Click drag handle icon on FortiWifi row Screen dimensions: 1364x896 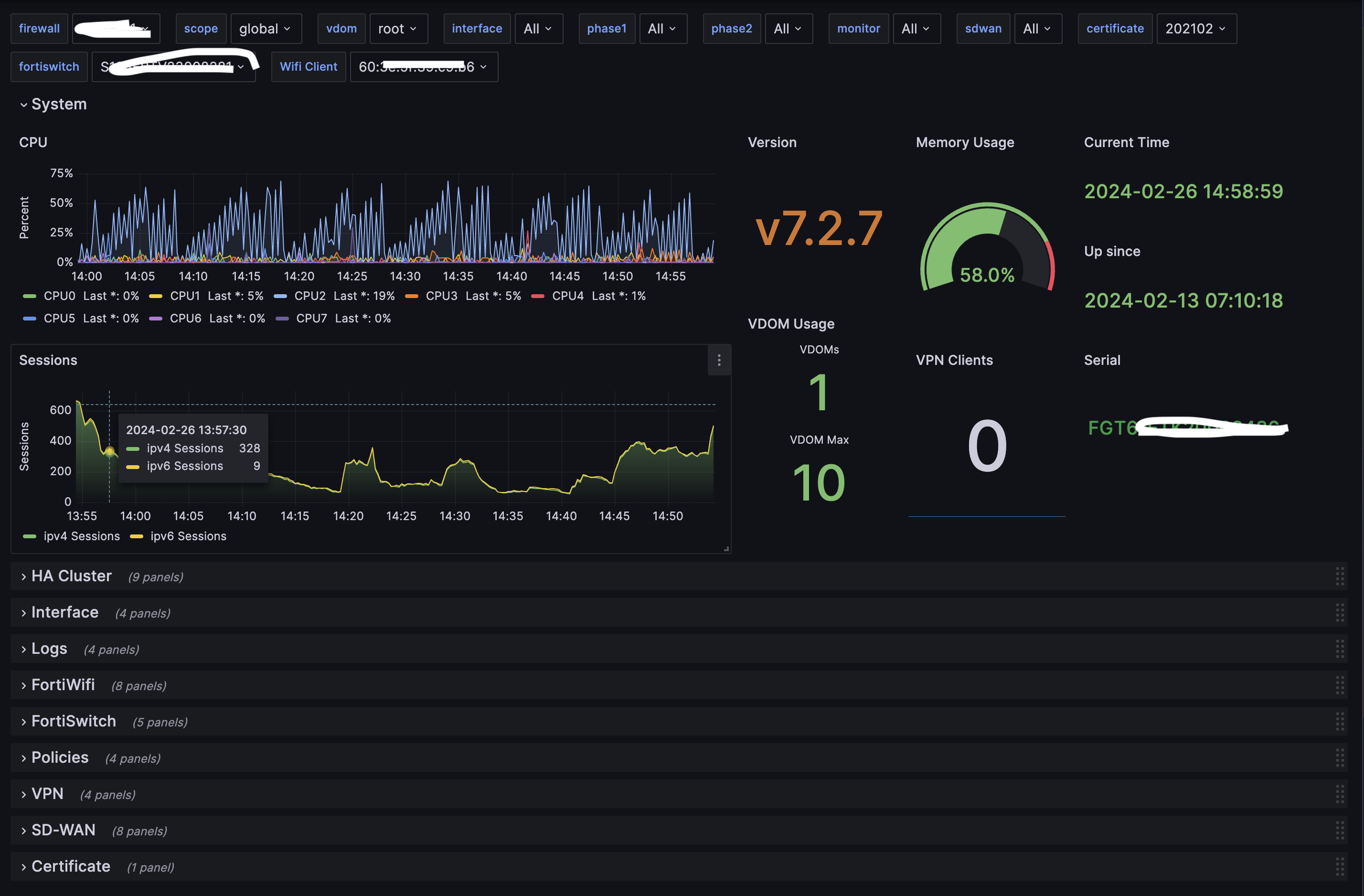point(1339,685)
